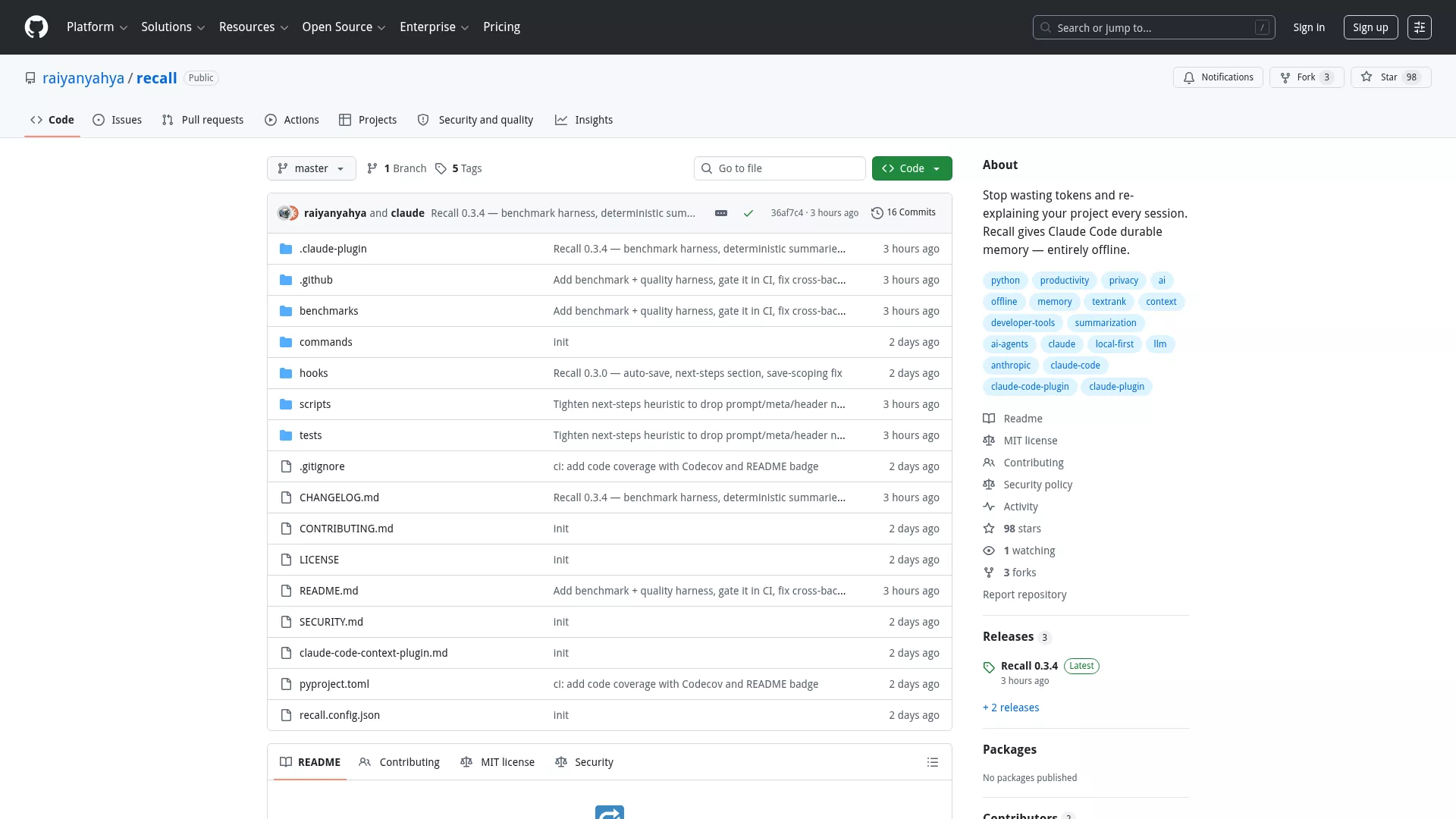Viewport: 1456px width, 819px height.
Task: Click the raiyanyahya avatar in the commit bar
Action: [285, 213]
